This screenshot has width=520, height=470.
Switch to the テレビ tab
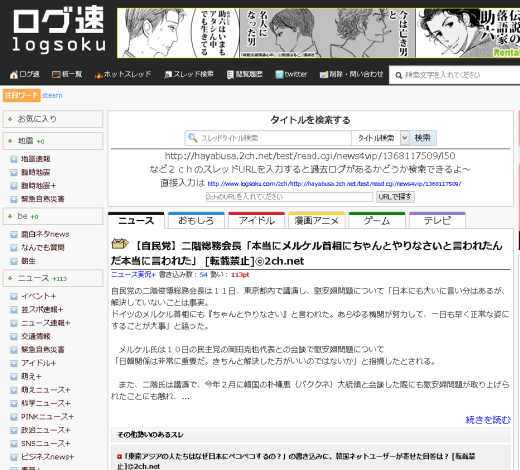[x=437, y=220]
